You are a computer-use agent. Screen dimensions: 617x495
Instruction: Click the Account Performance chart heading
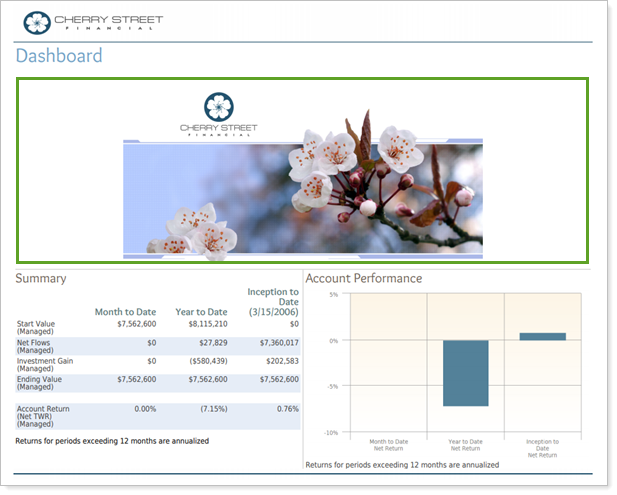[364, 279]
